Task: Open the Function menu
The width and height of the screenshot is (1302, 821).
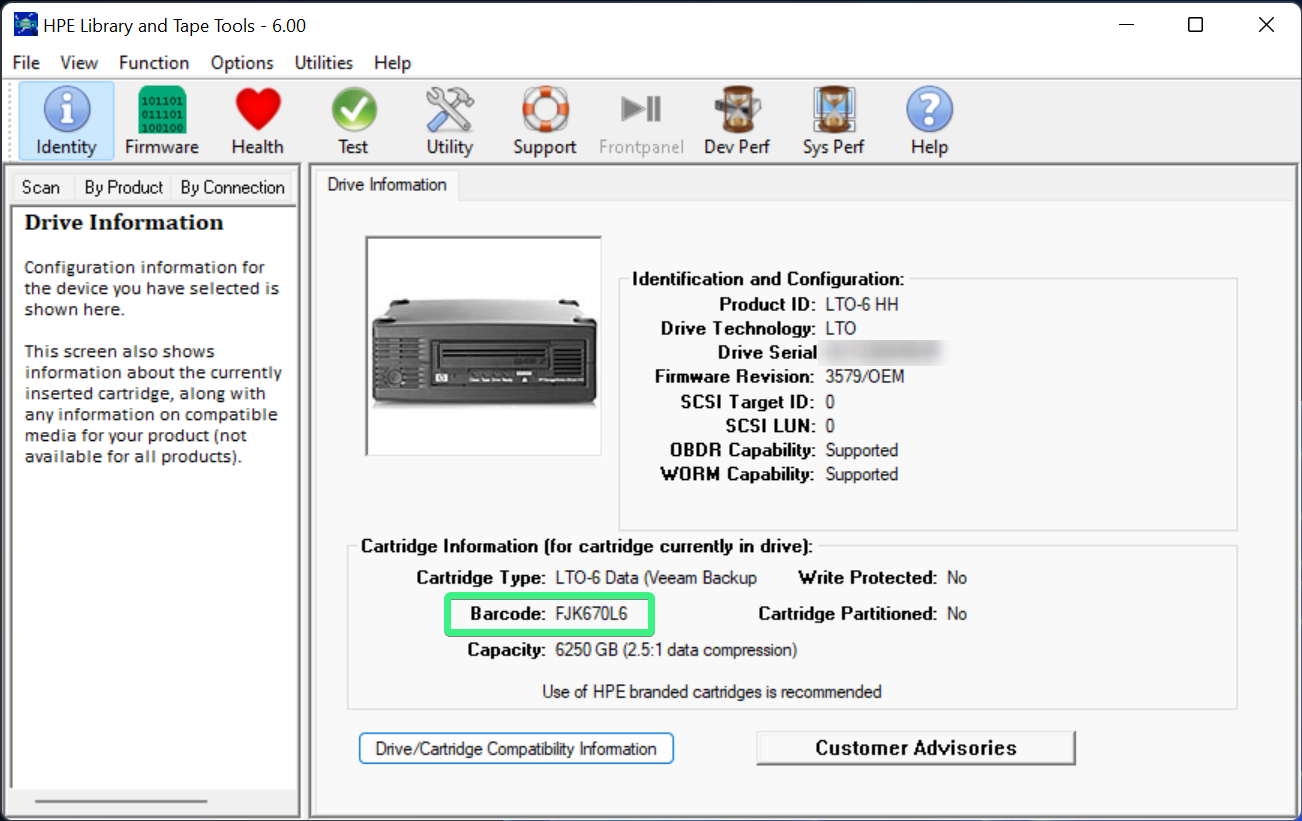Action: tap(154, 62)
